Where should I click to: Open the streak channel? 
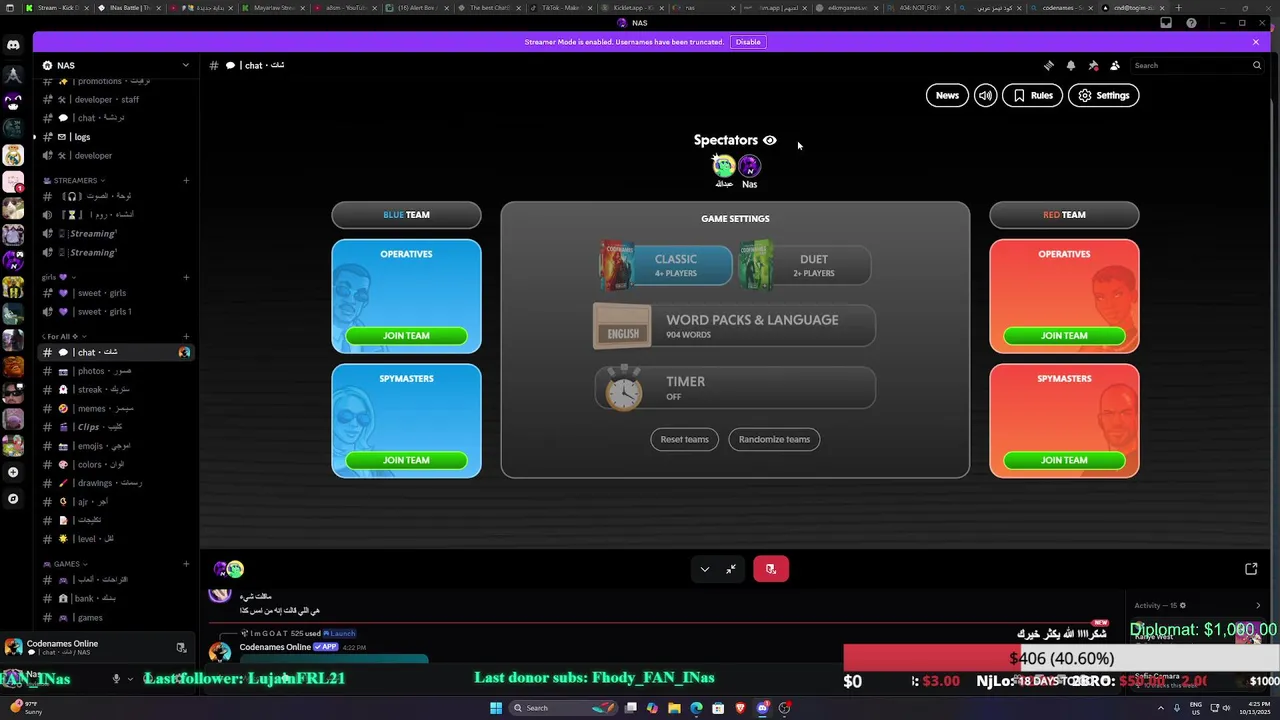(x=116, y=390)
